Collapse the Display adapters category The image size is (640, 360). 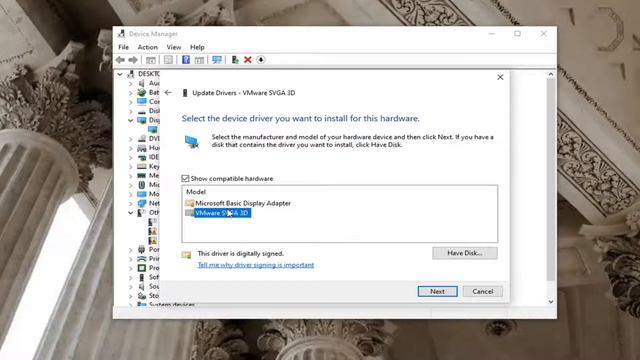[131, 120]
